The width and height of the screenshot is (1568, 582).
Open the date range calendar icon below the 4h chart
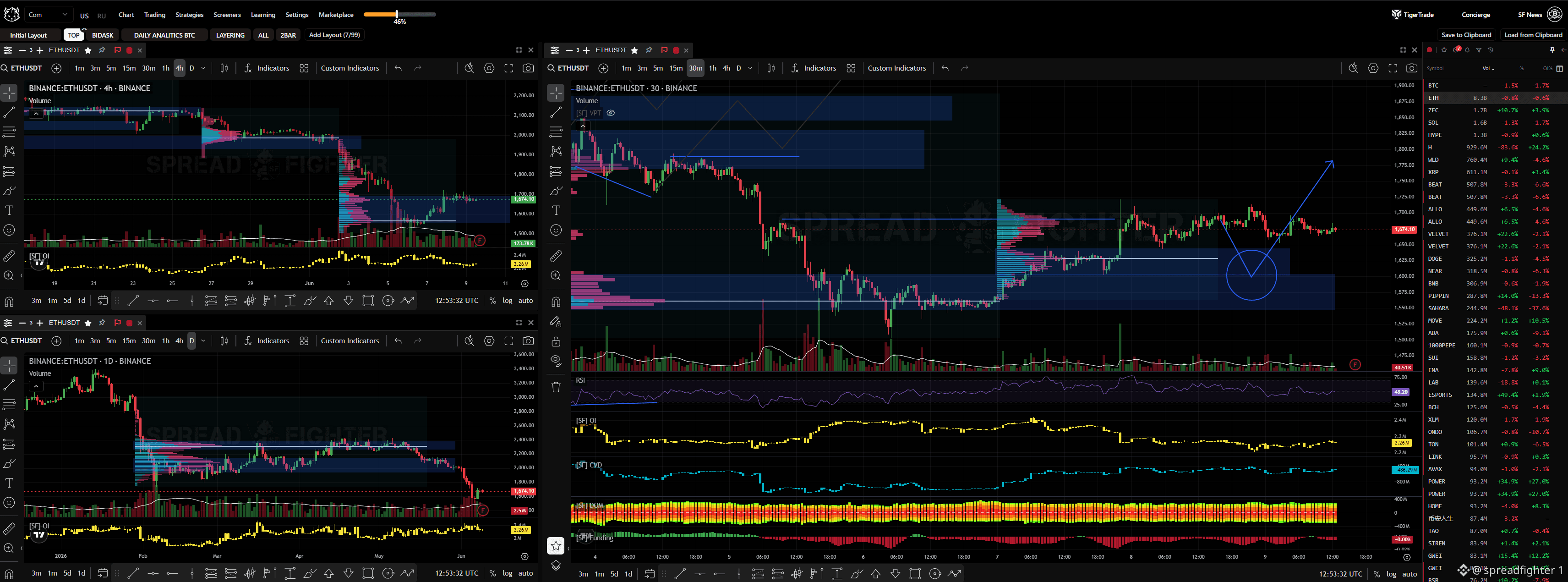(x=103, y=300)
